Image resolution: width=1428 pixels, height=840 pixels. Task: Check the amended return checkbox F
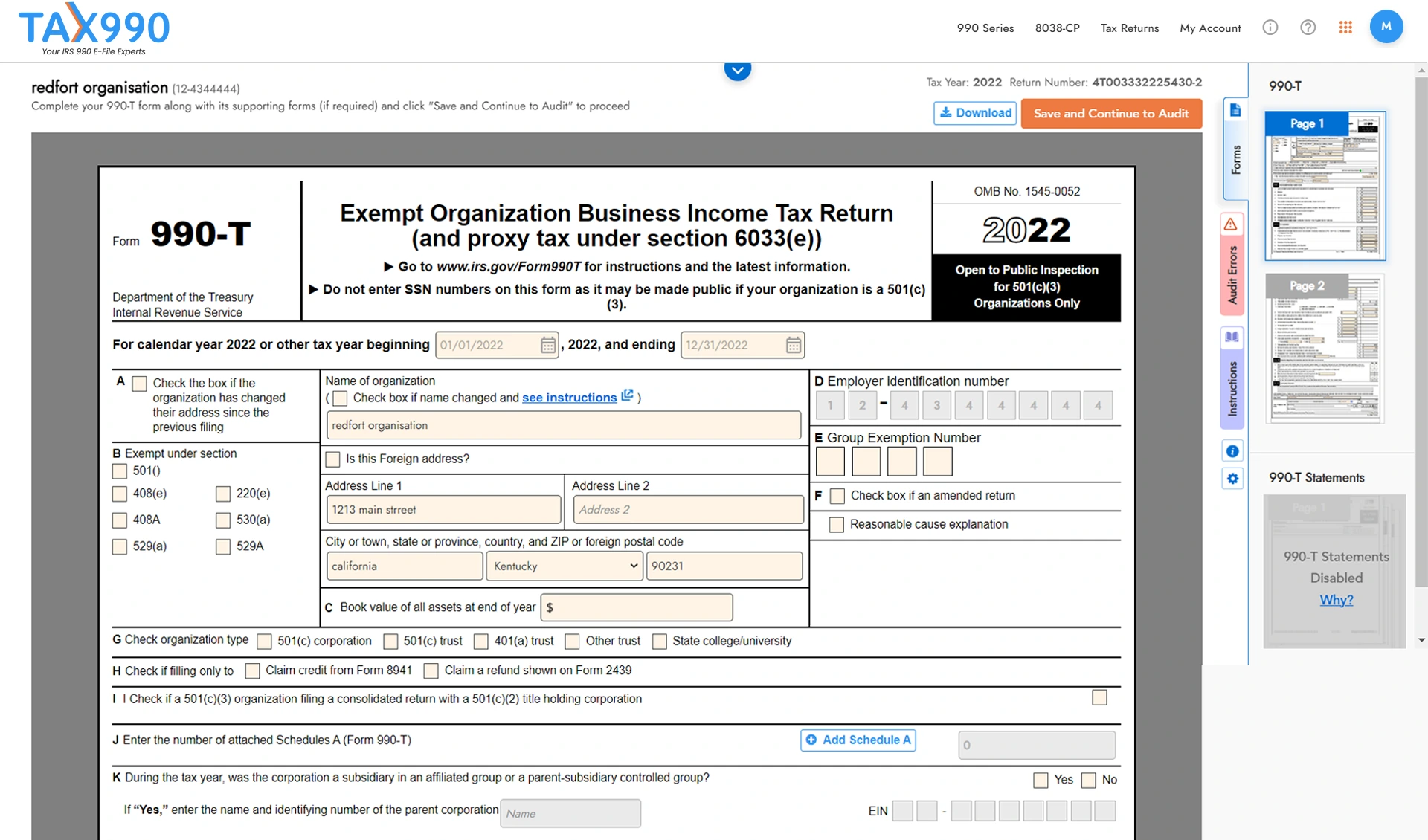pyautogui.click(x=835, y=494)
